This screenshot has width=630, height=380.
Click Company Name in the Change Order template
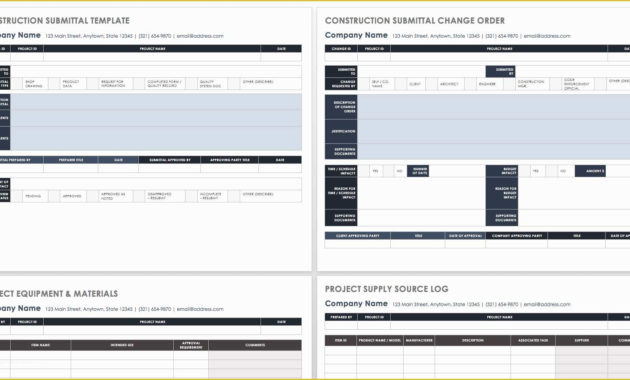pos(356,35)
